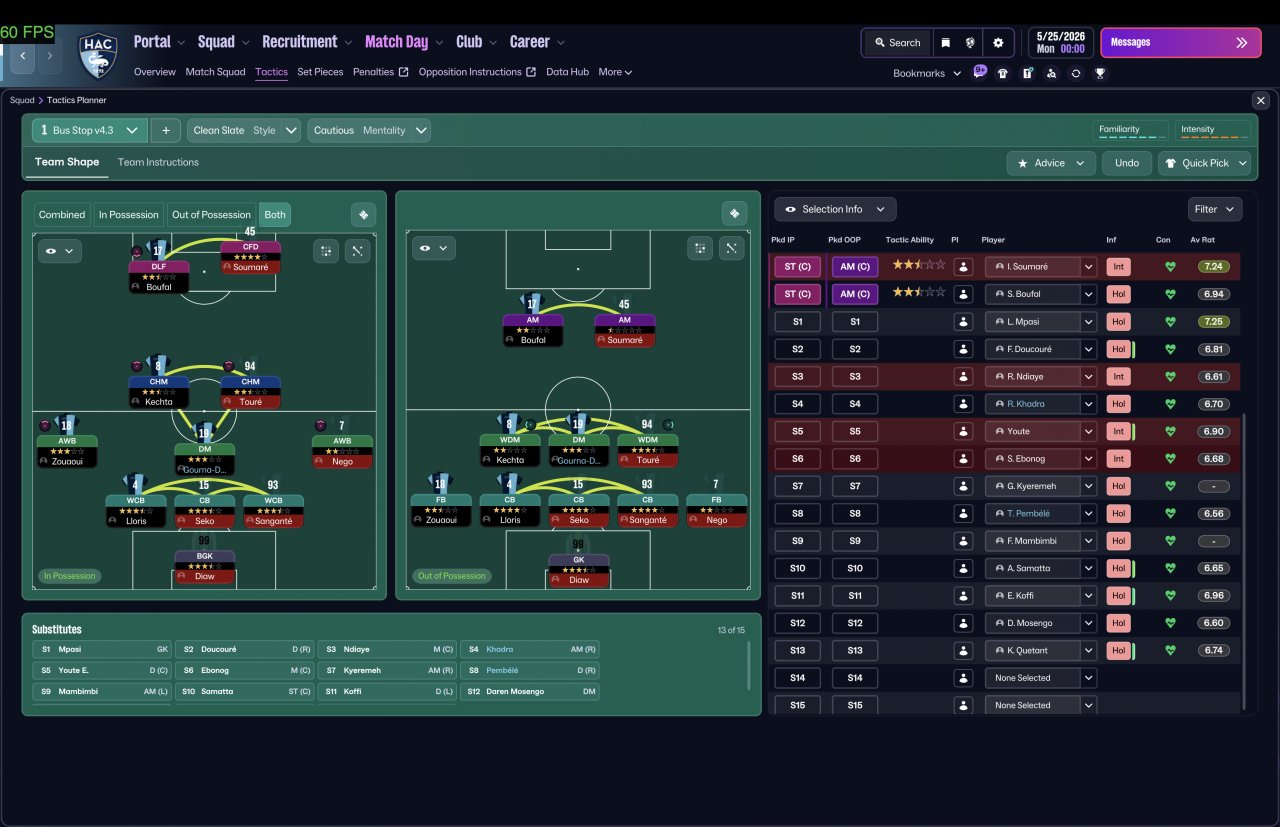Screen dimensions: 1280x827
Task: Click the grid dots icon on Out of Possession pitch
Action: [700, 248]
